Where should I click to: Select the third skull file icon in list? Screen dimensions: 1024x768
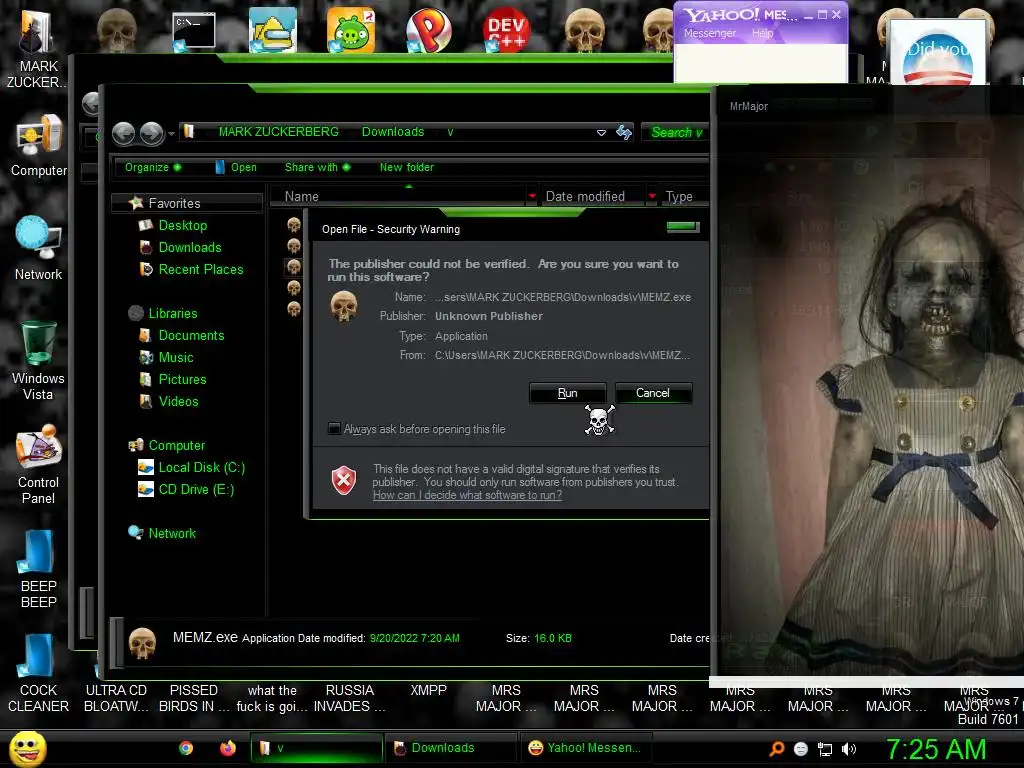294,266
